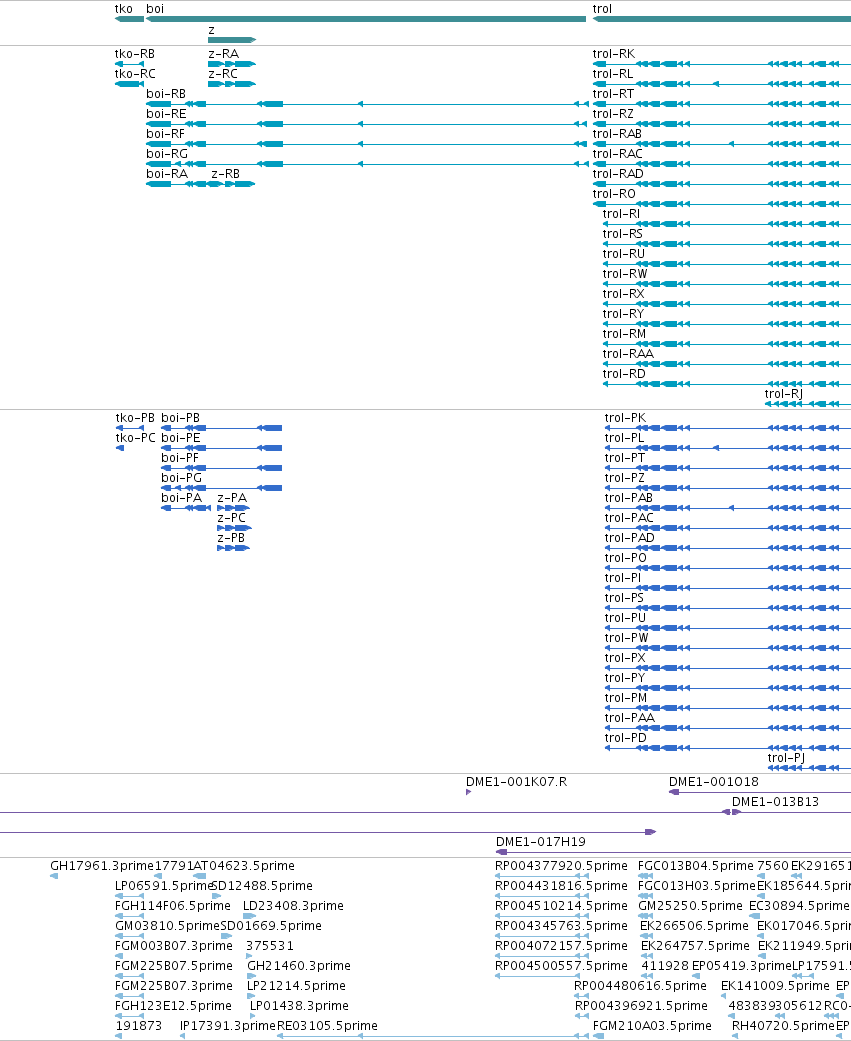Image resolution: width=851 pixels, height=1041 pixels.
Task: Select transcript z-RB
Action: coord(226,173)
